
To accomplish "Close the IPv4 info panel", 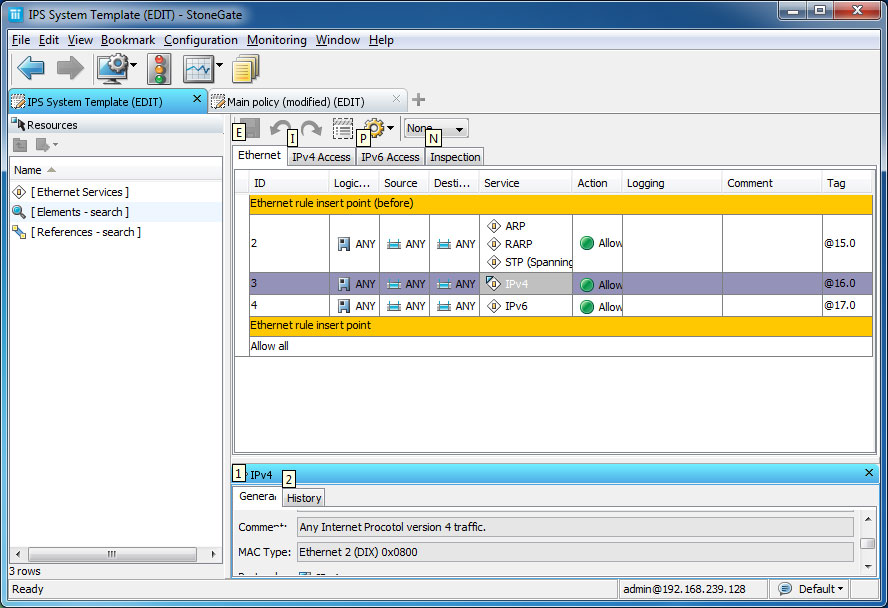I will point(869,472).
